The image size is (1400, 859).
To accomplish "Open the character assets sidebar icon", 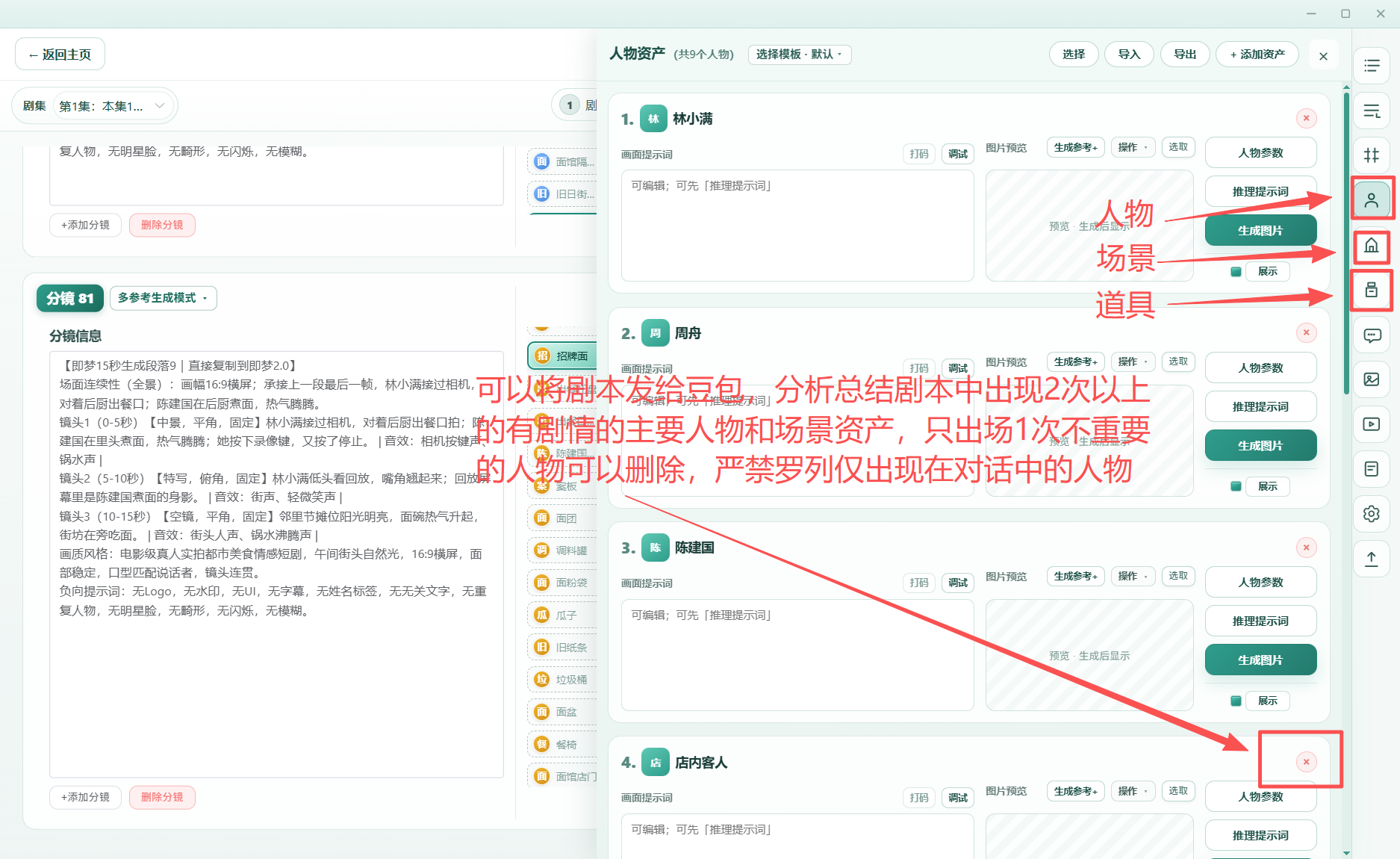I will 1372,200.
